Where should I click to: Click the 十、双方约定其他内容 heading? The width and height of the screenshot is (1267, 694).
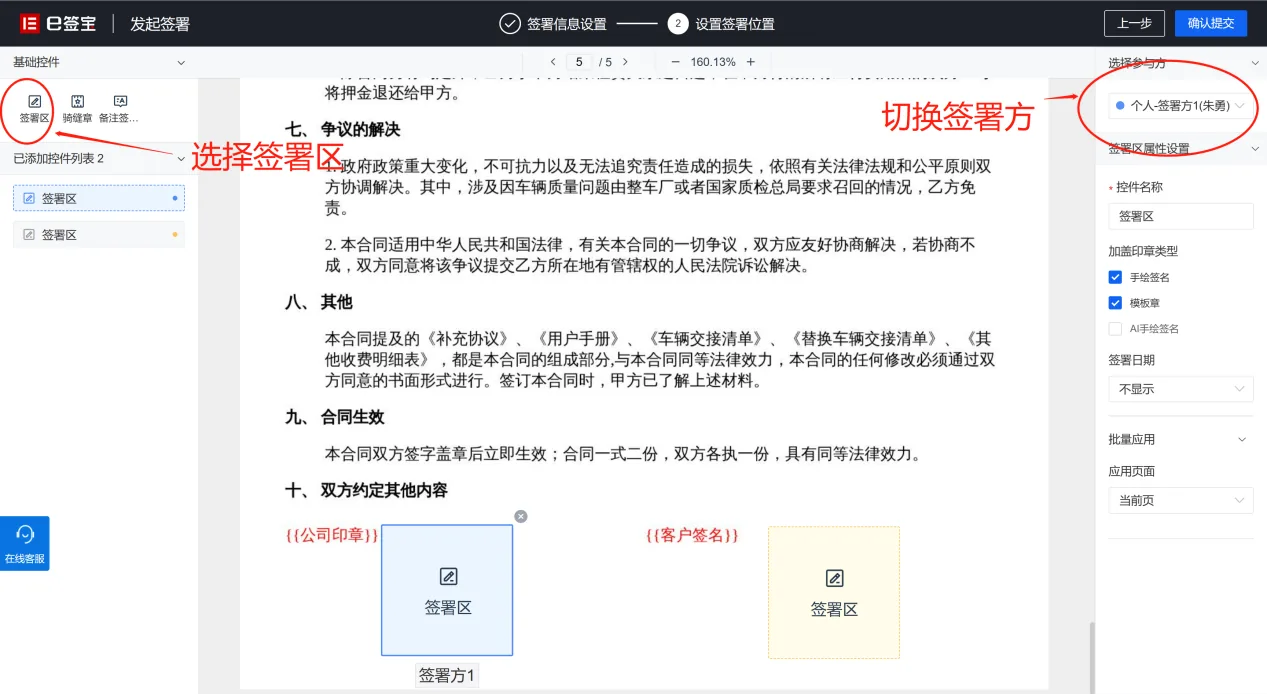pos(366,490)
